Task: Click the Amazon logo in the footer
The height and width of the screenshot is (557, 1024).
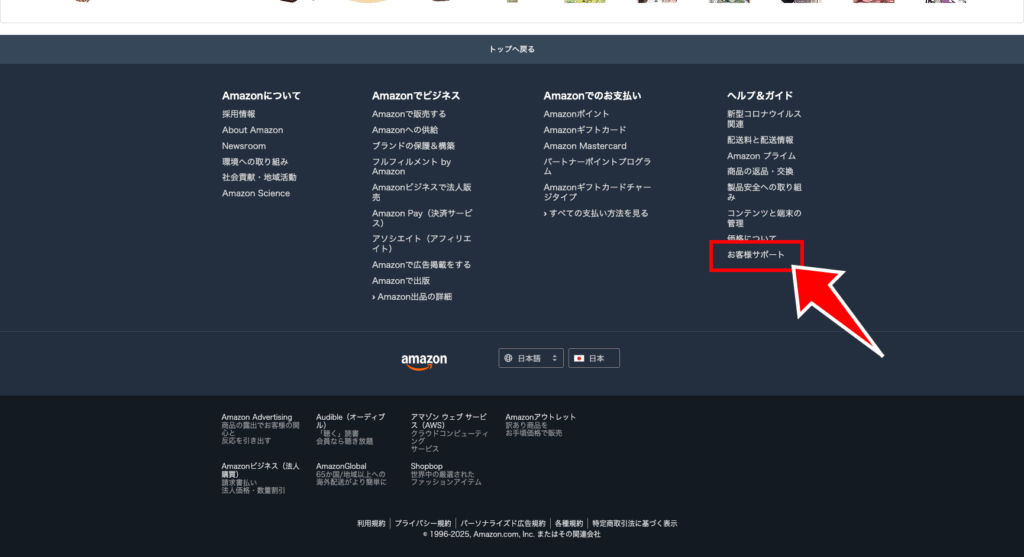Action: [424, 361]
